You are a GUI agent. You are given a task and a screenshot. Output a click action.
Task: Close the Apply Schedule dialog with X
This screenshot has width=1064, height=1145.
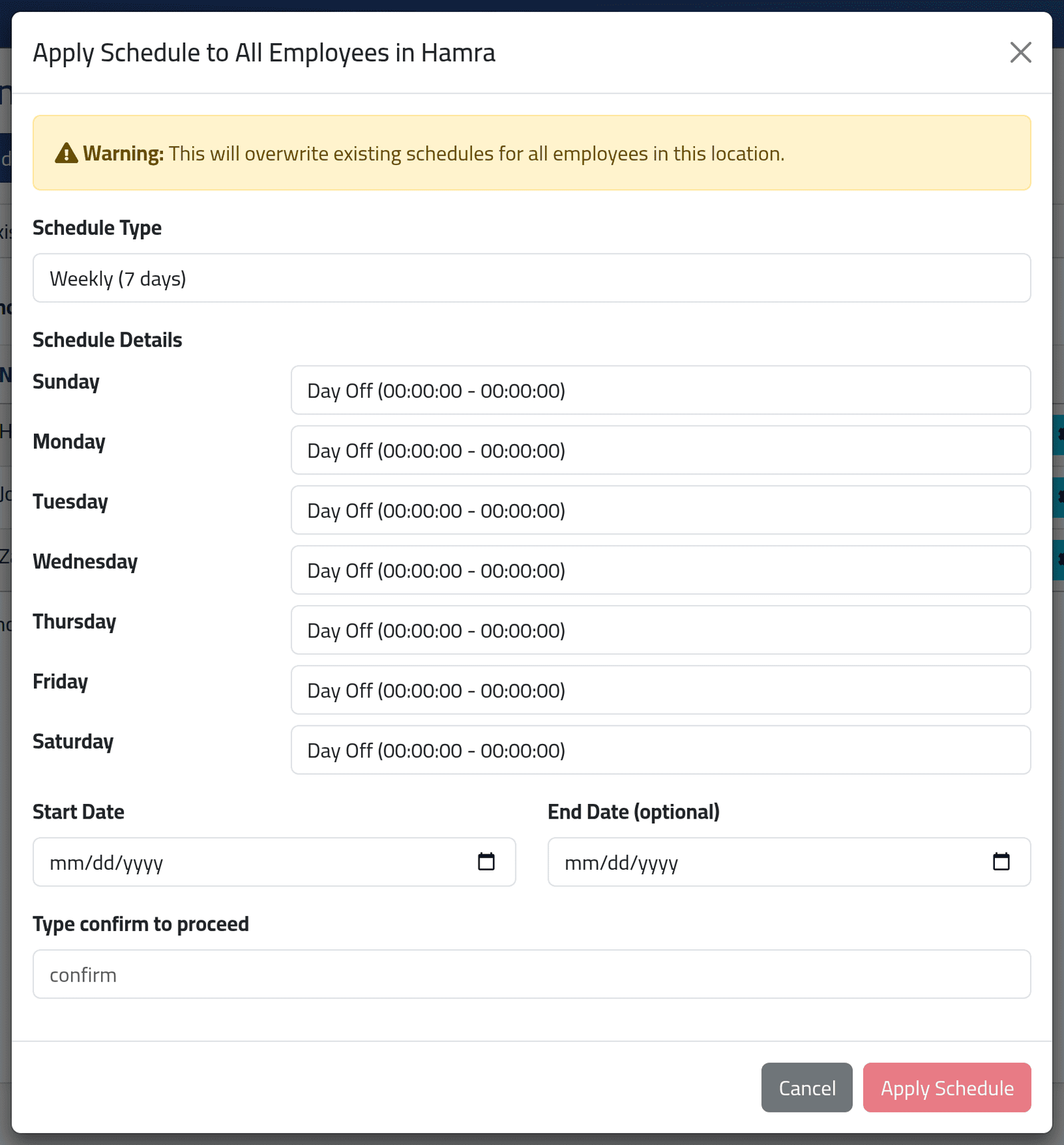pyautogui.click(x=1021, y=53)
